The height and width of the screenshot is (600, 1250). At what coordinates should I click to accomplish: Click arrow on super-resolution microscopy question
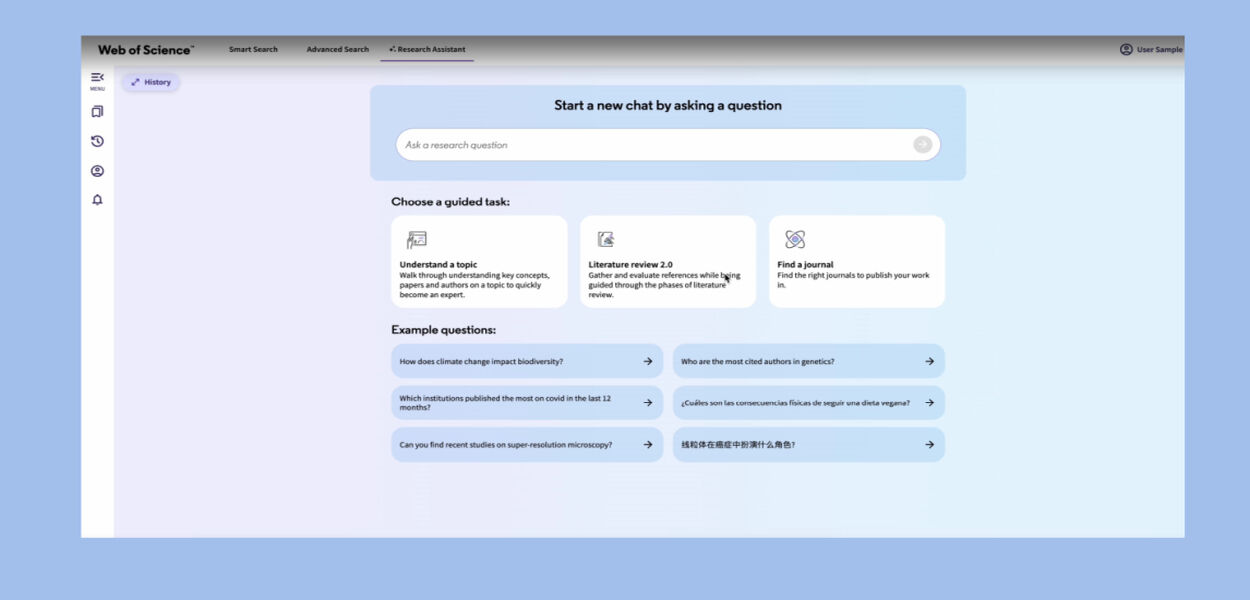tap(648, 445)
